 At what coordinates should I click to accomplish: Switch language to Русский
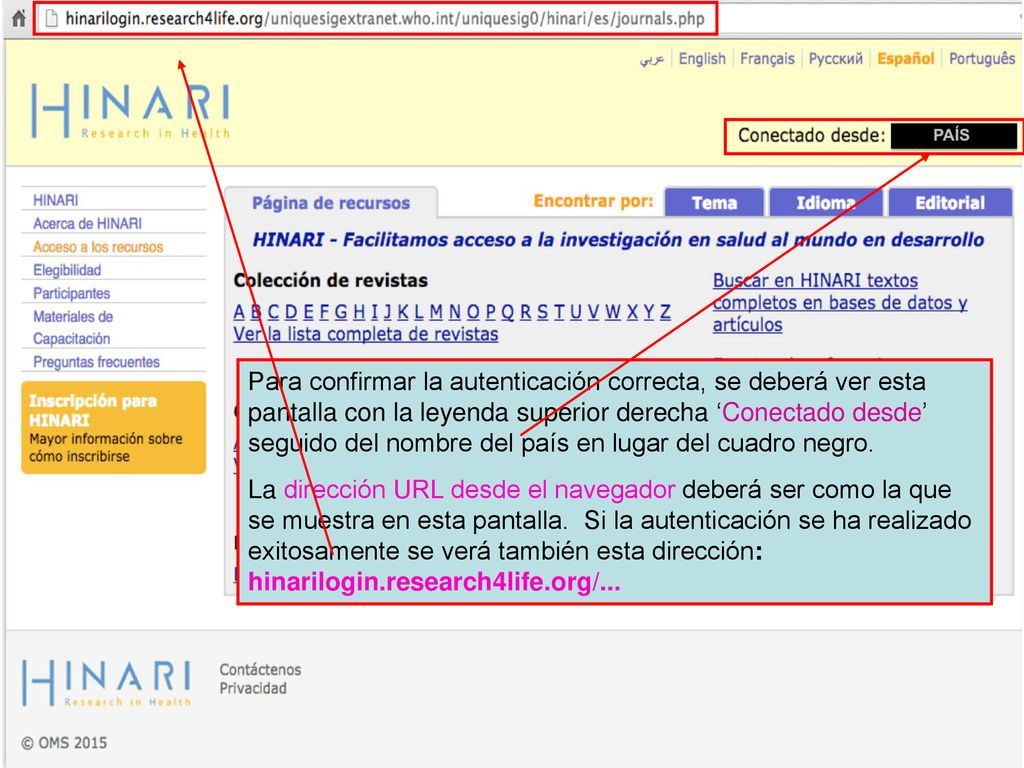836,59
